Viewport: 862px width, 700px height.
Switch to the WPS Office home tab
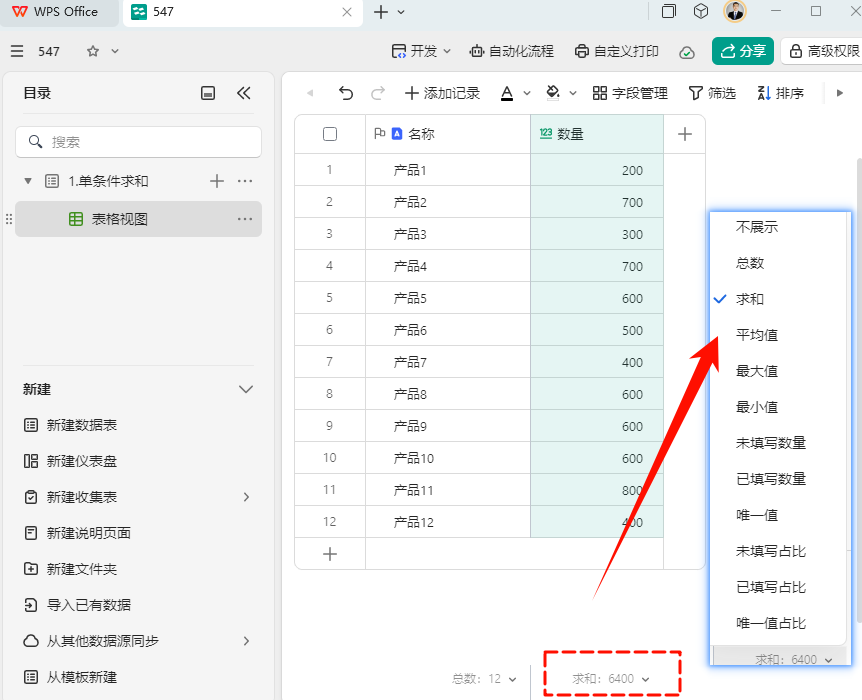pyautogui.click(x=59, y=12)
